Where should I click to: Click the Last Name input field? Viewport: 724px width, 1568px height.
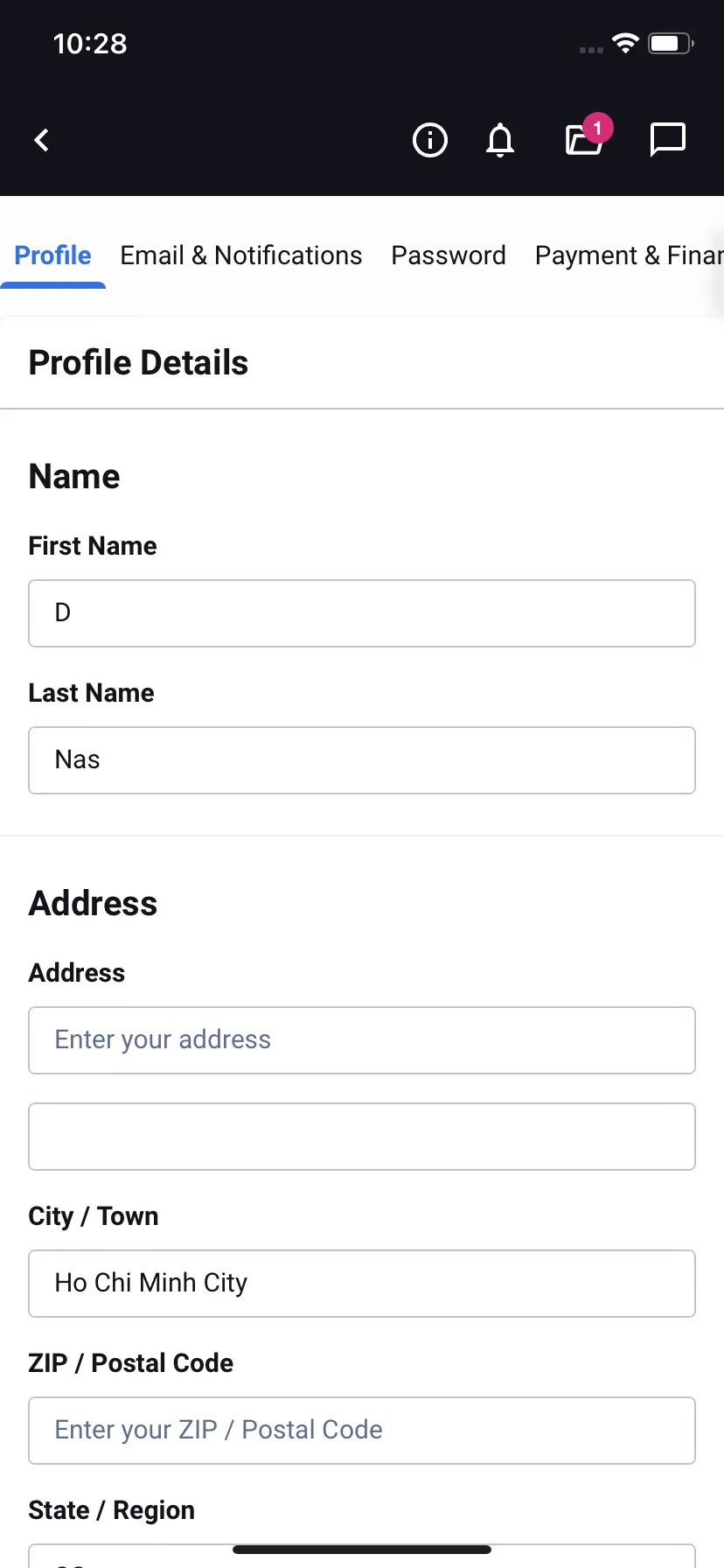click(x=362, y=760)
